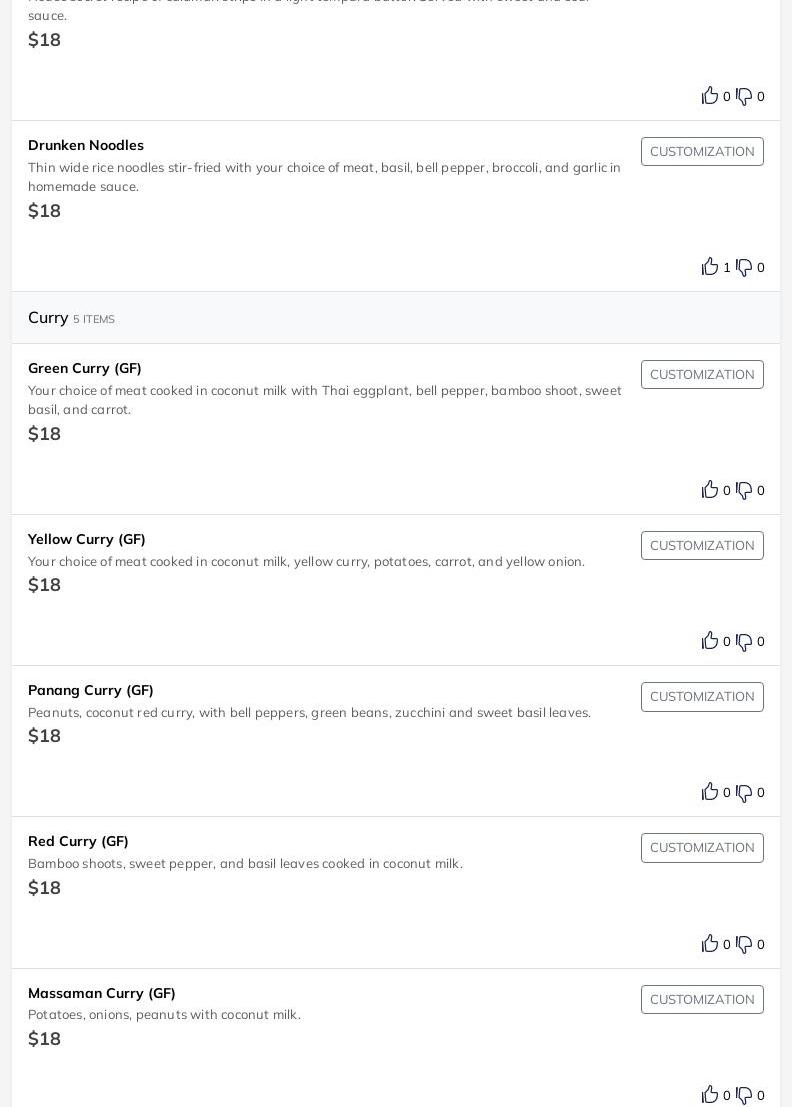Like the Massaman Curry item

tap(710, 1094)
